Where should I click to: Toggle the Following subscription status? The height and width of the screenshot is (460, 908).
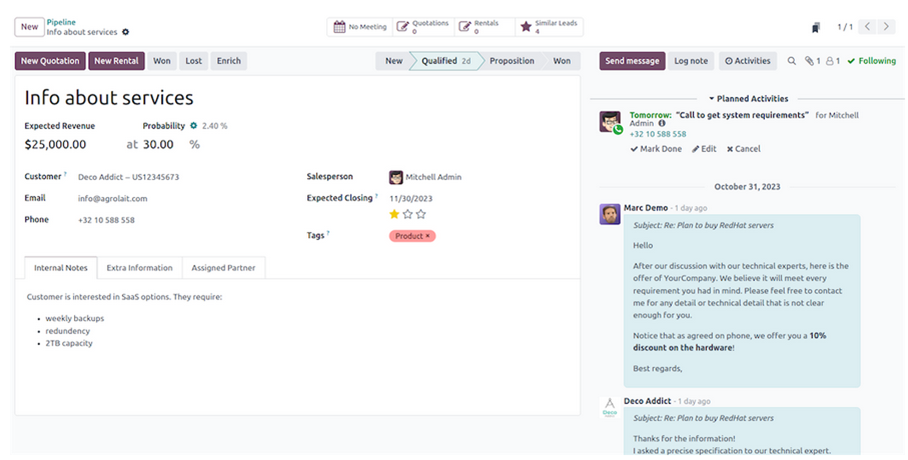(x=871, y=61)
